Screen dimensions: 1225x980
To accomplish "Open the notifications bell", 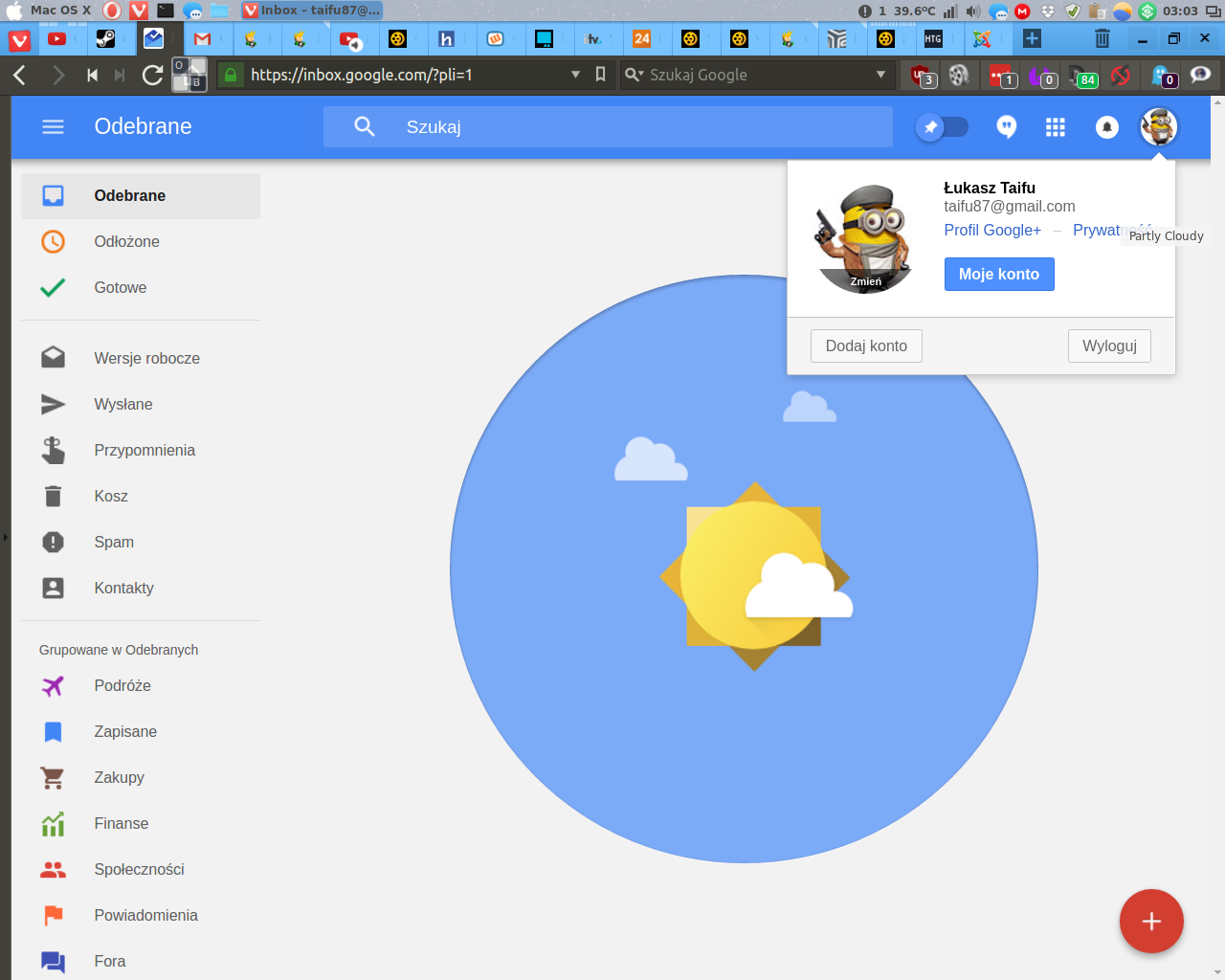I will [x=1107, y=127].
